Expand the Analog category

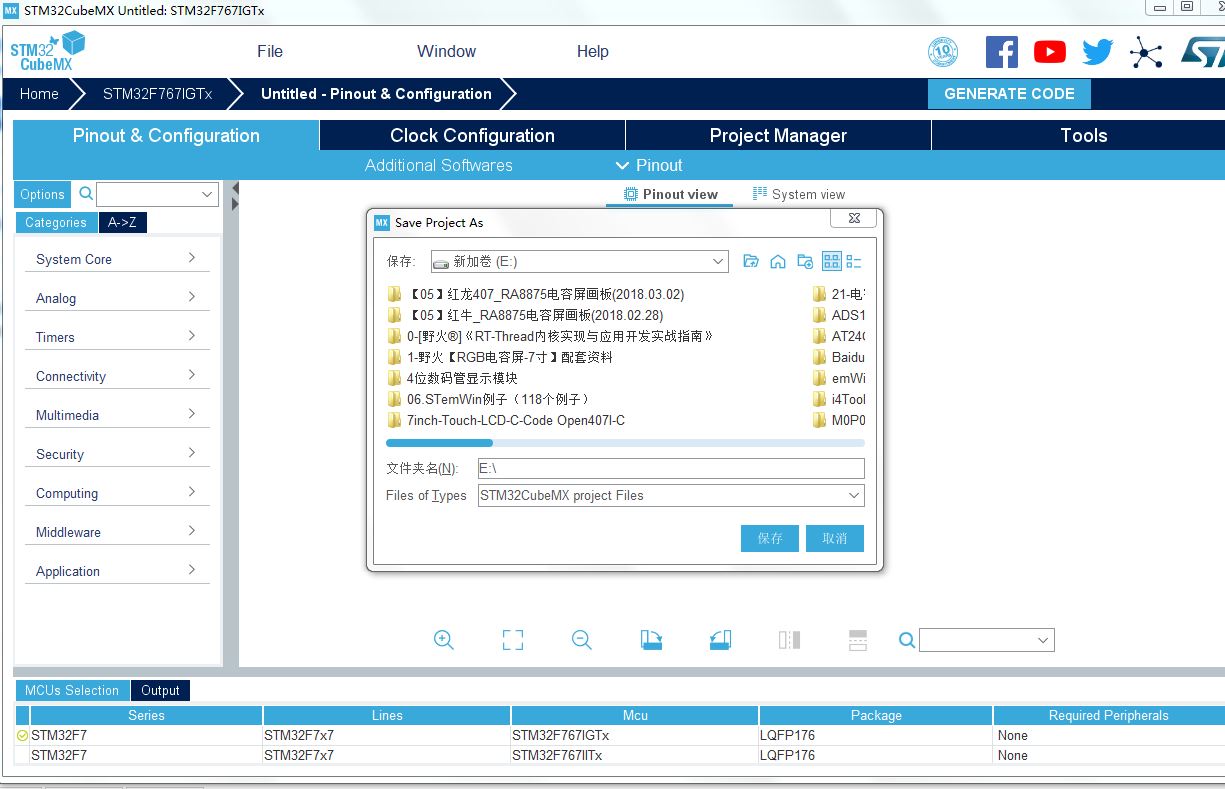pyautogui.click(x=117, y=298)
